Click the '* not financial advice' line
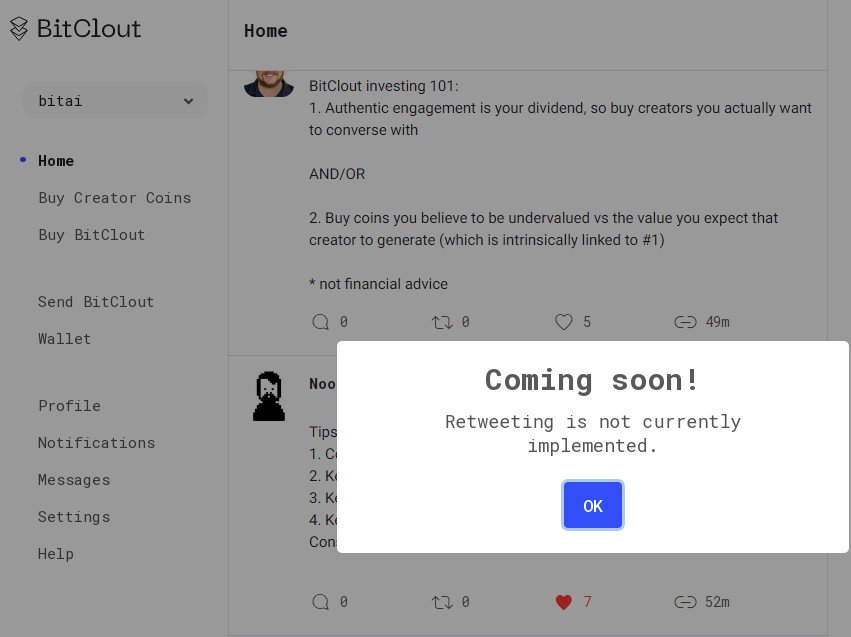 click(x=378, y=284)
